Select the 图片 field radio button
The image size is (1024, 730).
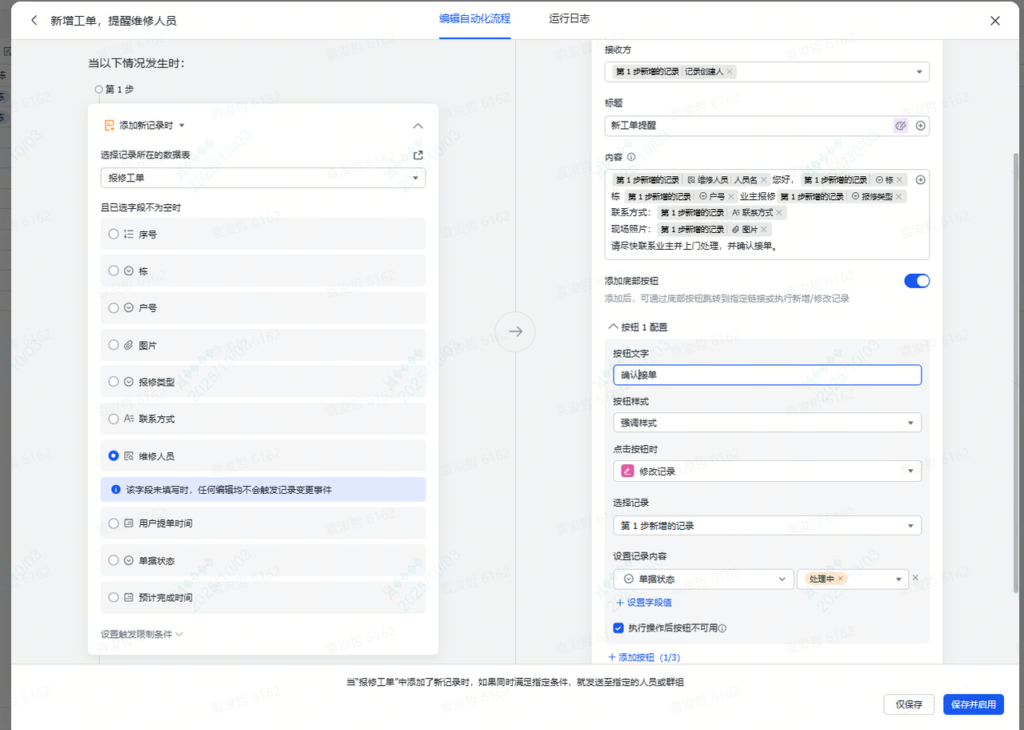click(114, 345)
